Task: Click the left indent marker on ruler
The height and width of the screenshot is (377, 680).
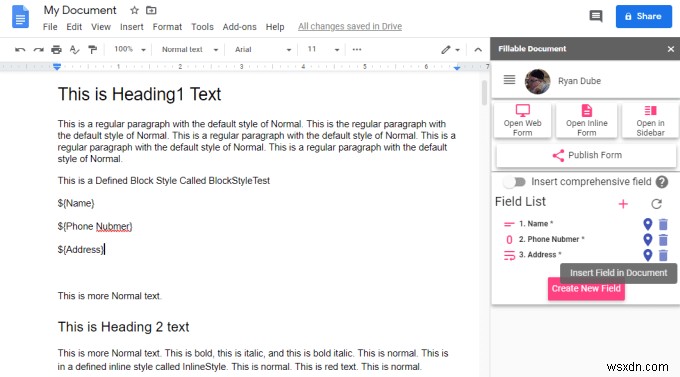Action: (57, 67)
